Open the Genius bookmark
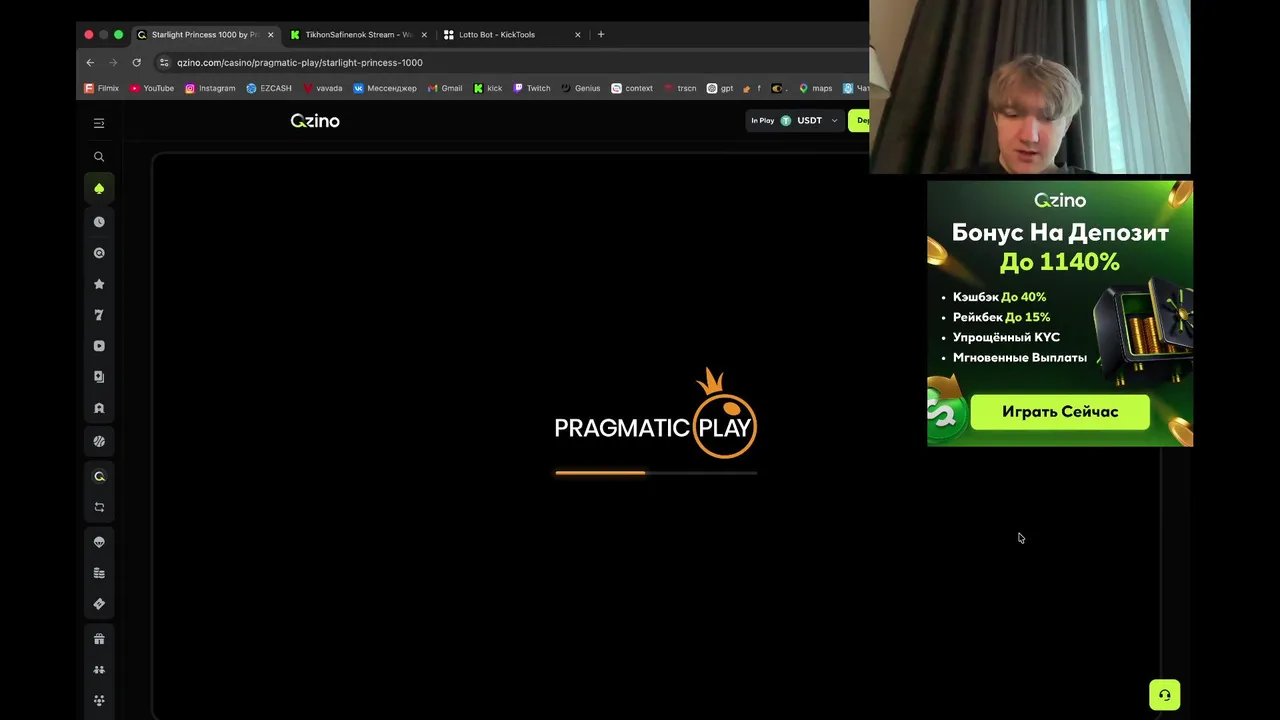The width and height of the screenshot is (1280, 720). coord(580,88)
